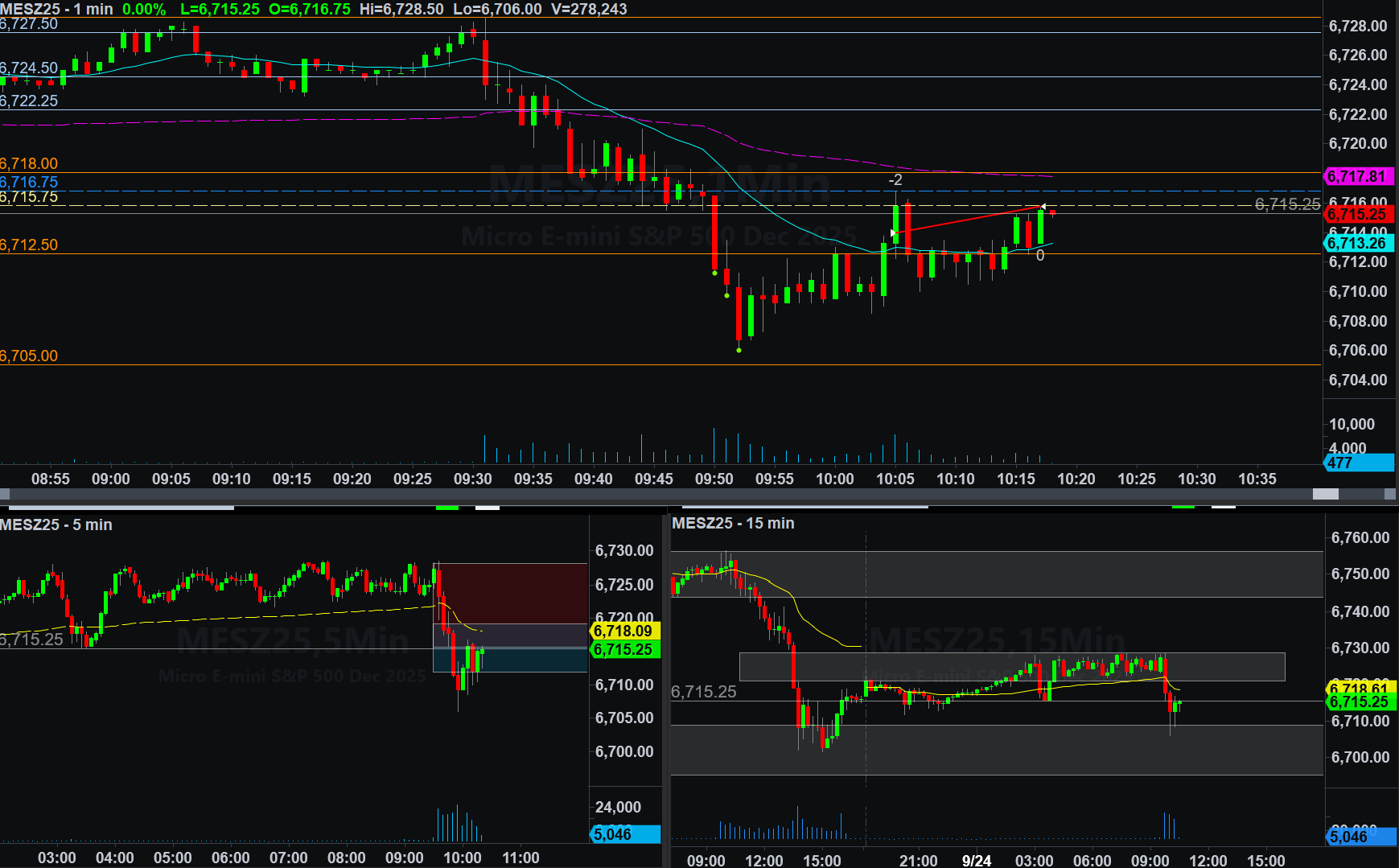The width and height of the screenshot is (1399, 868).
Task: Click the 9/24 date marker on the 15-min axis
Action: (976, 860)
